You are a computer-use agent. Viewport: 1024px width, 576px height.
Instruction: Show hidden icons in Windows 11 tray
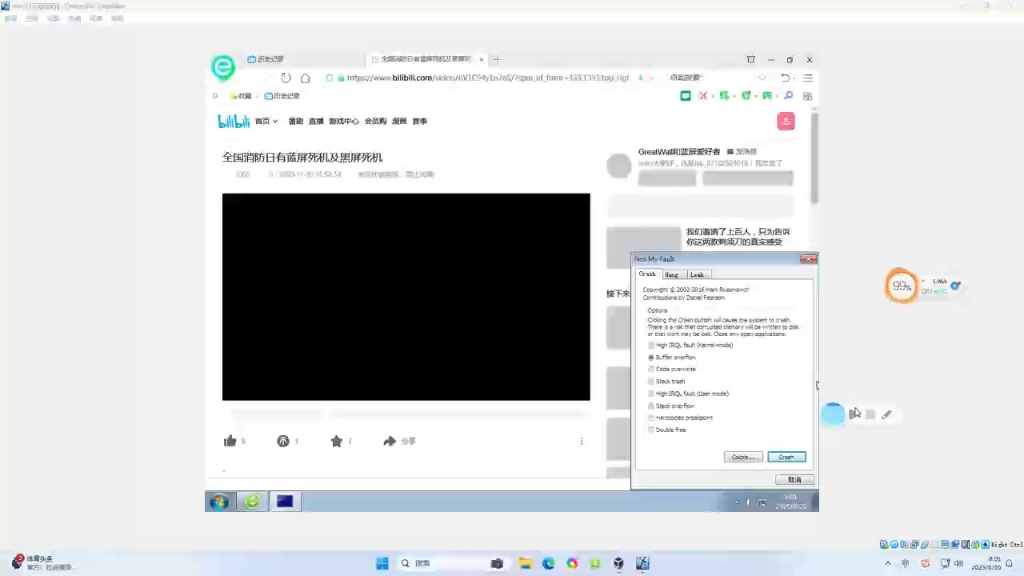click(x=888, y=563)
